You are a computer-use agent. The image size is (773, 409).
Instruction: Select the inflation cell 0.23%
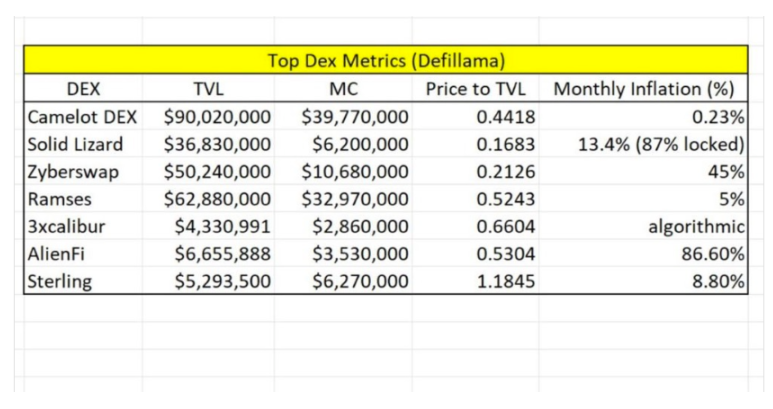(x=644, y=117)
